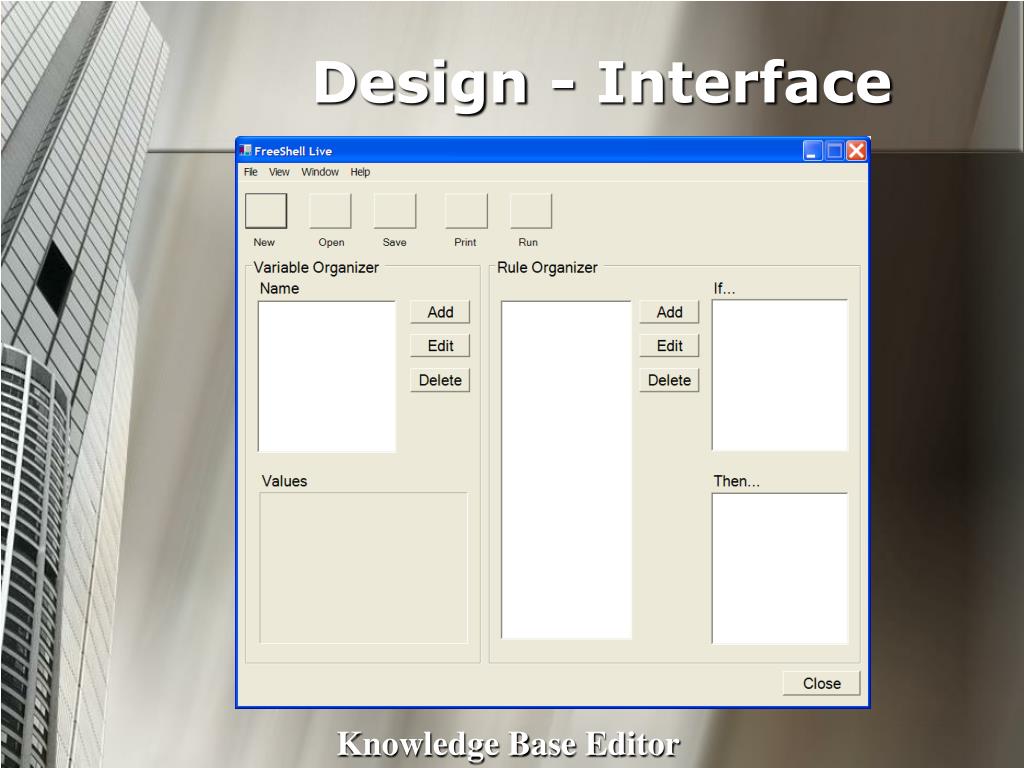
Task: Click the Print toolbar button
Action: [466, 211]
